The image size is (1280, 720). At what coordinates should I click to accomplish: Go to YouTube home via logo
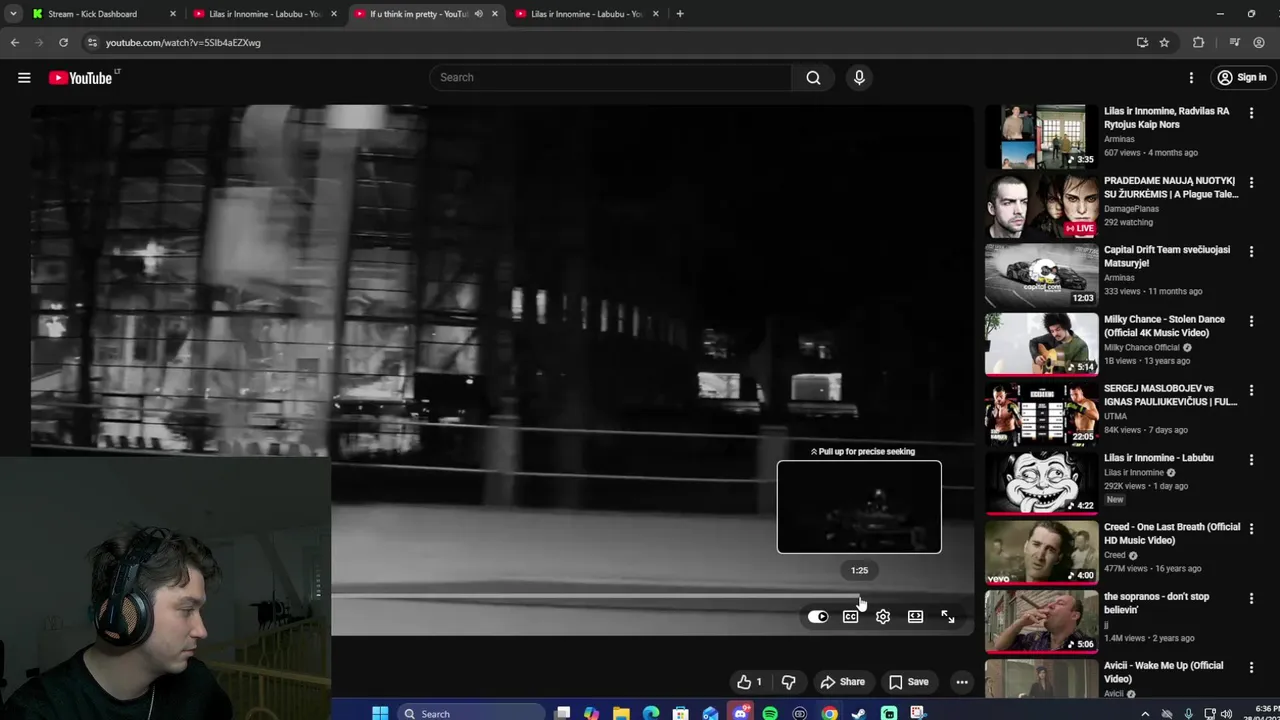pos(80,78)
